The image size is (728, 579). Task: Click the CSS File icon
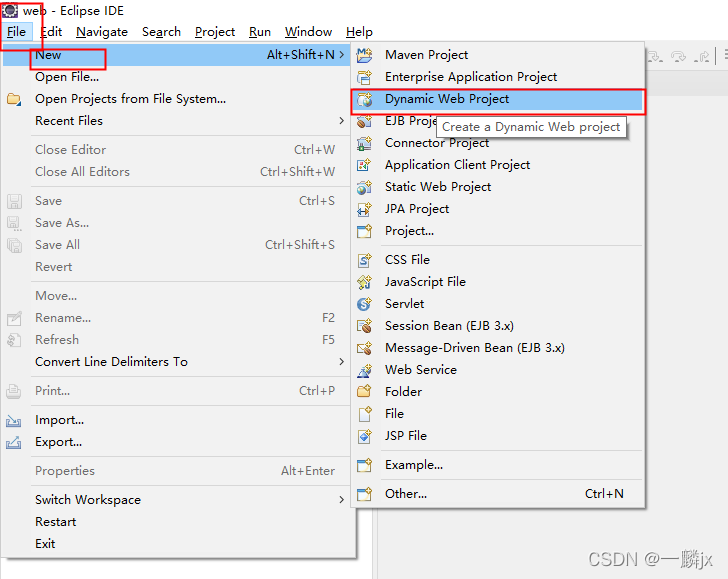(x=364, y=260)
